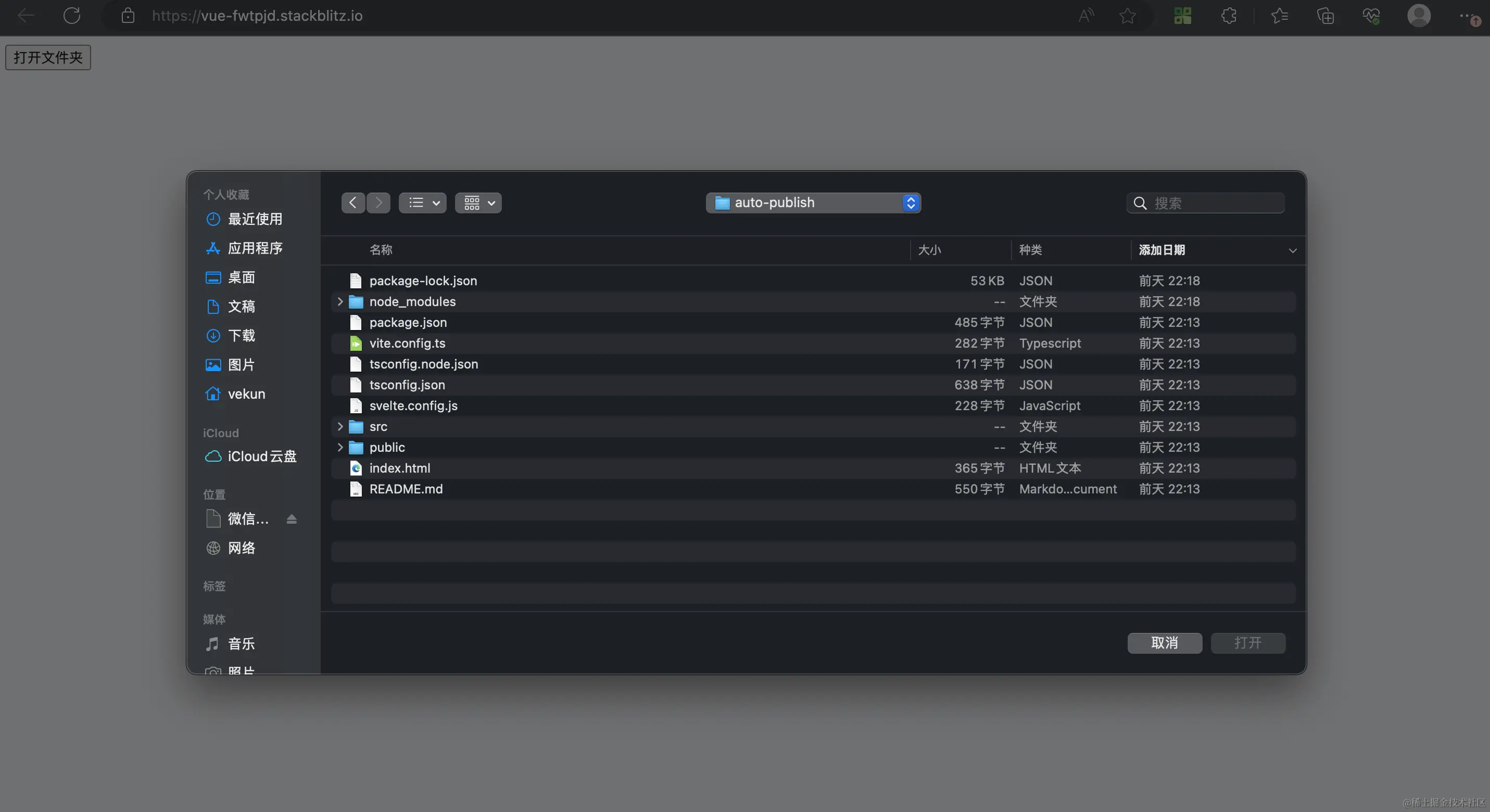The image size is (1490, 812).
Task: Sort by the 添加日期 column header
Action: 1163,250
